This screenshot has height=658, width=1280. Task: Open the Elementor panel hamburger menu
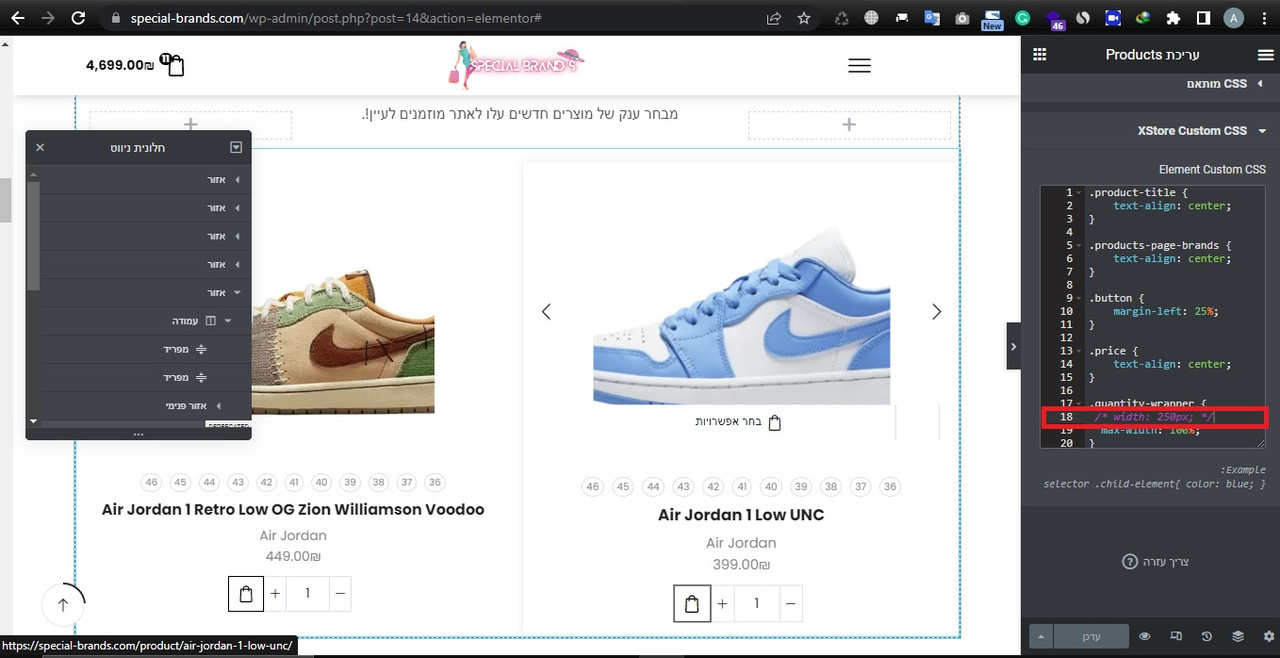point(1265,55)
